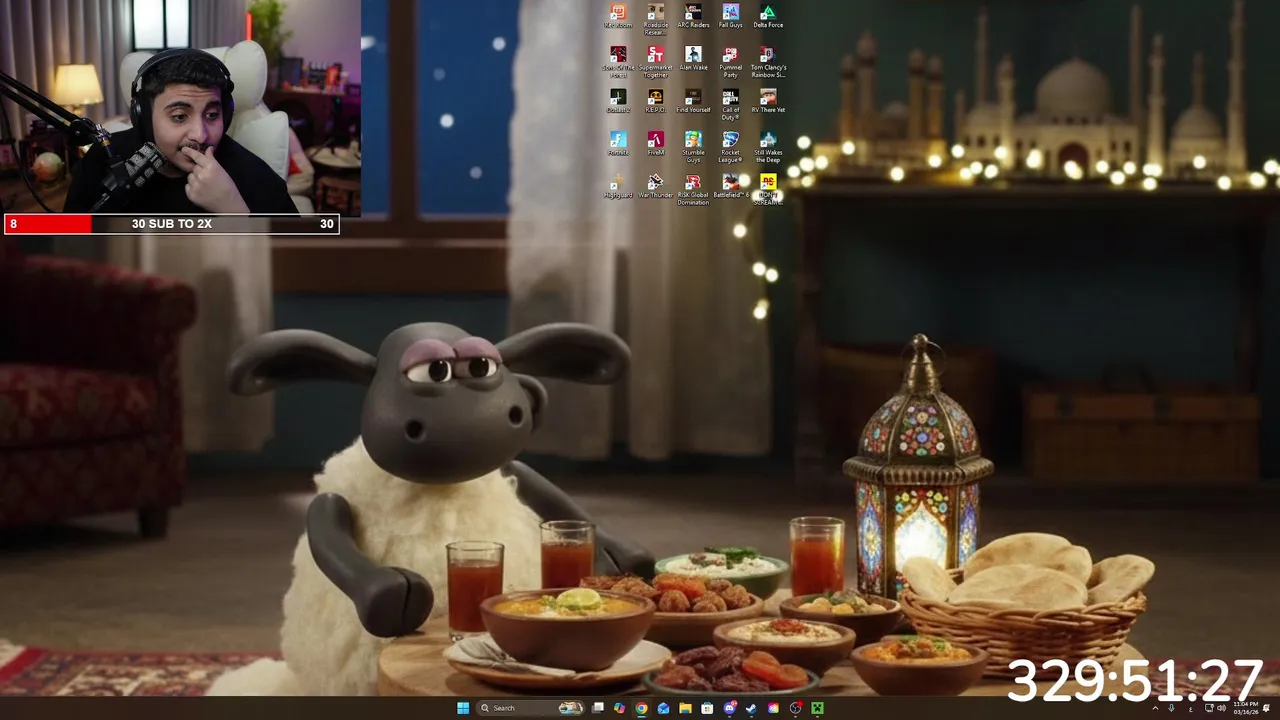Image resolution: width=1280 pixels, height=720 pixels.
Task: Open RISK Global Domination shortcut
Action: tap(693, 189)
